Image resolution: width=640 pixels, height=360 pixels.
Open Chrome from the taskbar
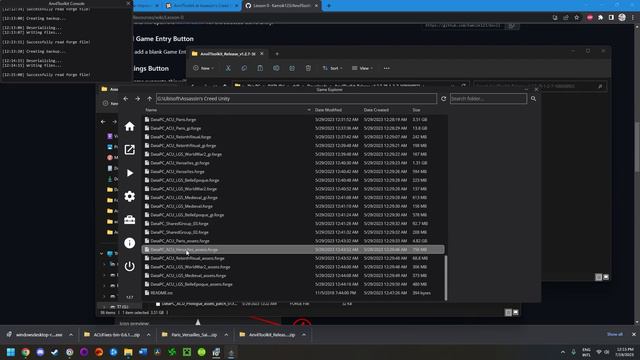(25, 352)
